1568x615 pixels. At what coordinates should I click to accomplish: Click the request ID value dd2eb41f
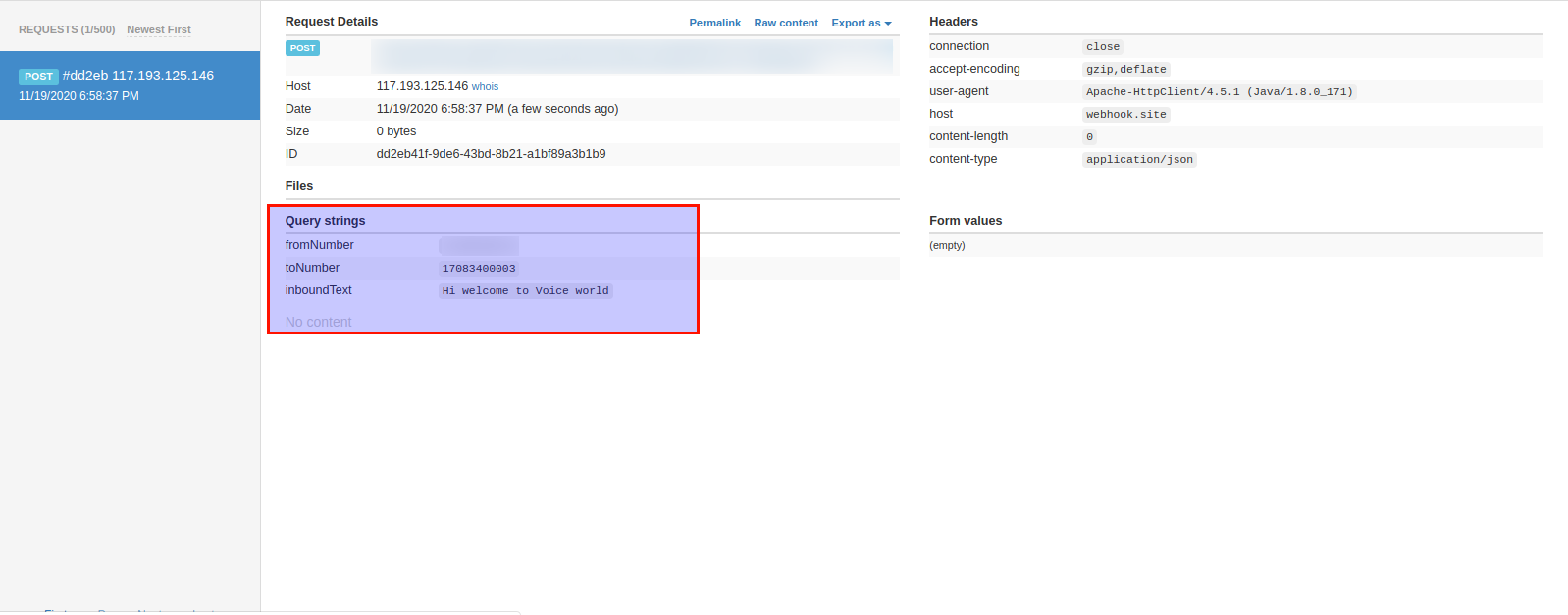click(x=491, y=154)
